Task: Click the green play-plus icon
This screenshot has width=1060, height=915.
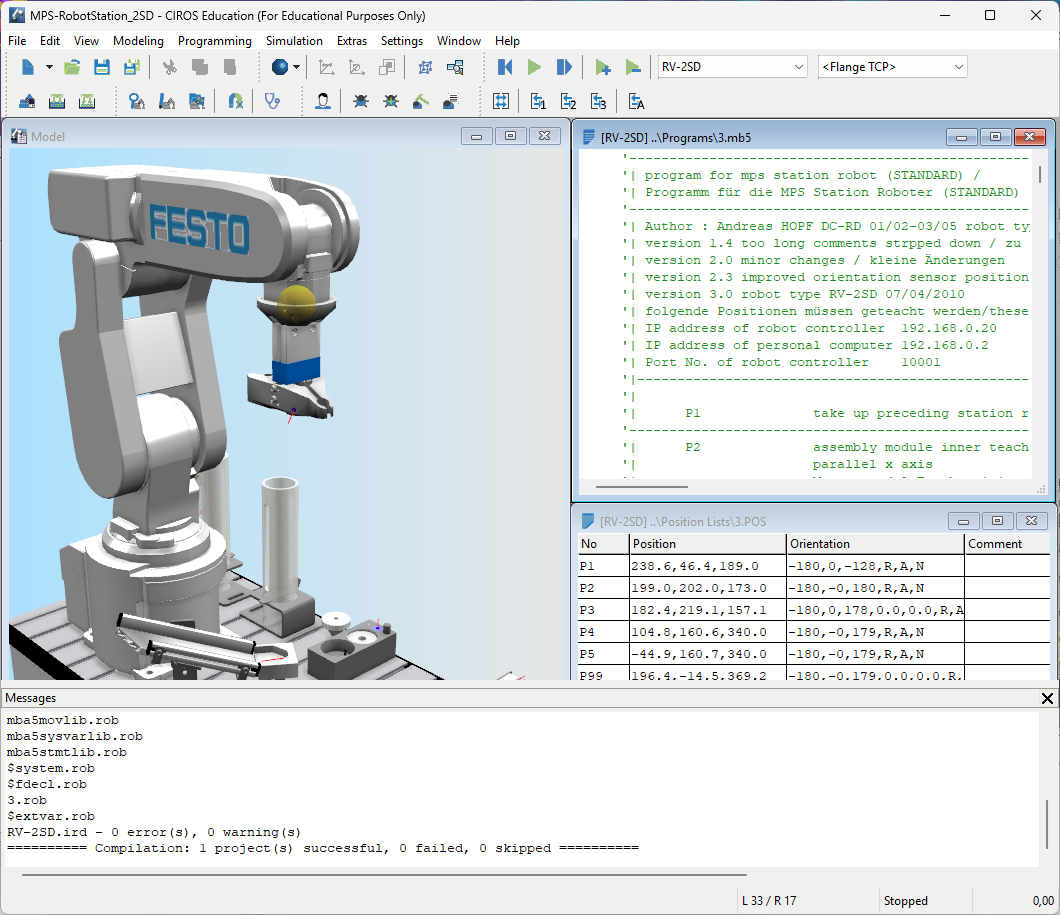Action: [x=602, y=67]
